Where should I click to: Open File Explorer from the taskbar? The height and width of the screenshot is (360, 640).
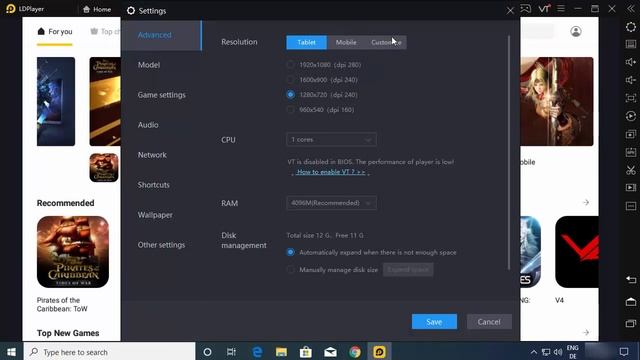coord(281,352)
